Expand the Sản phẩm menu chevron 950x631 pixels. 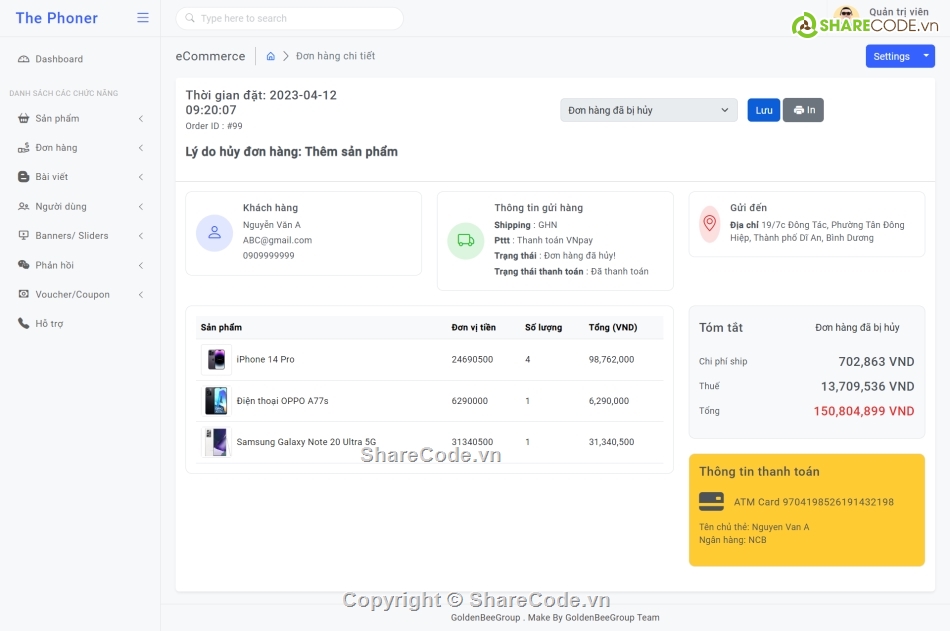click(141, 118)
